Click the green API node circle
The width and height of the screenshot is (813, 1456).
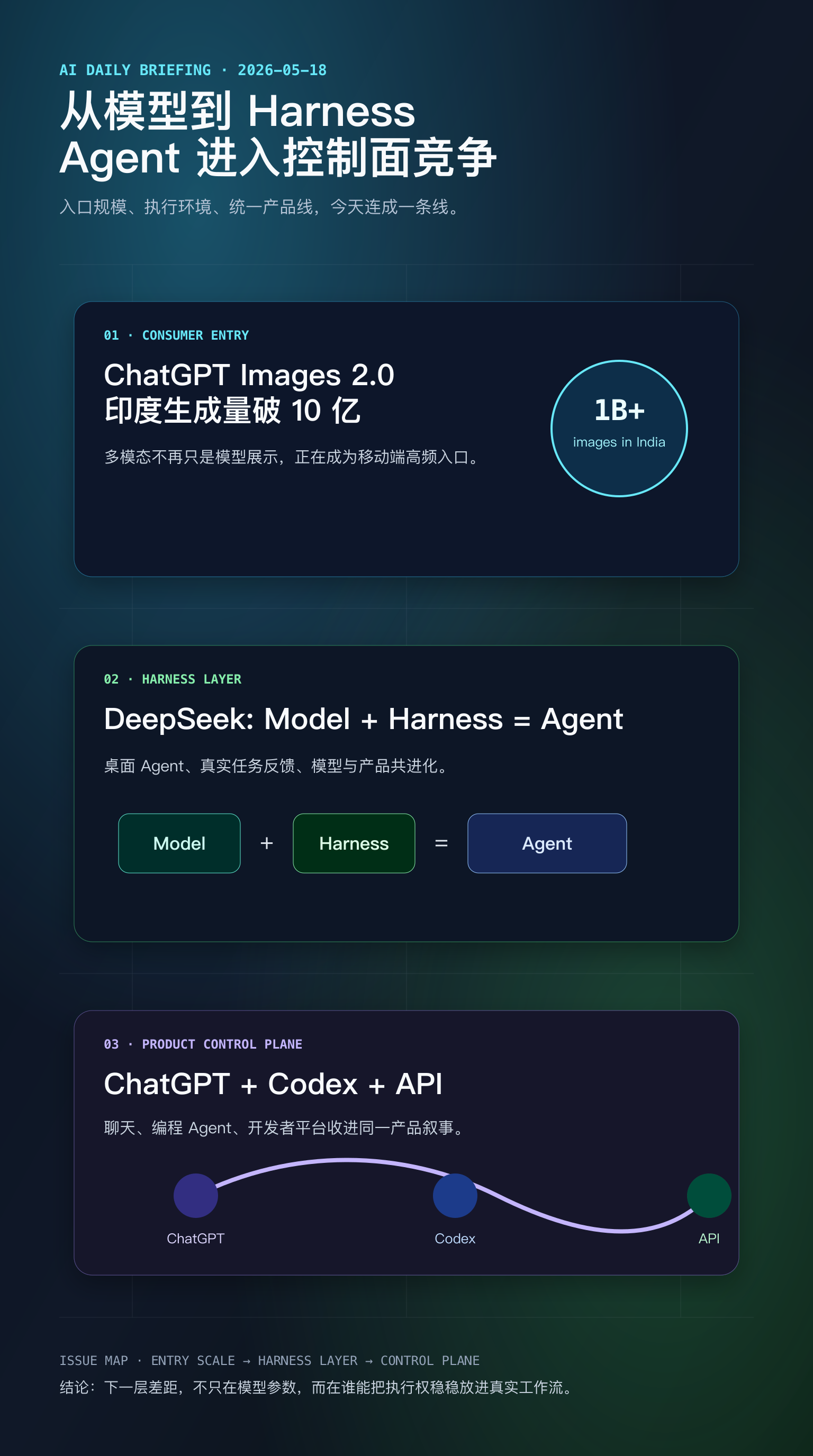pyautogui.click(x=709, y=1196)
